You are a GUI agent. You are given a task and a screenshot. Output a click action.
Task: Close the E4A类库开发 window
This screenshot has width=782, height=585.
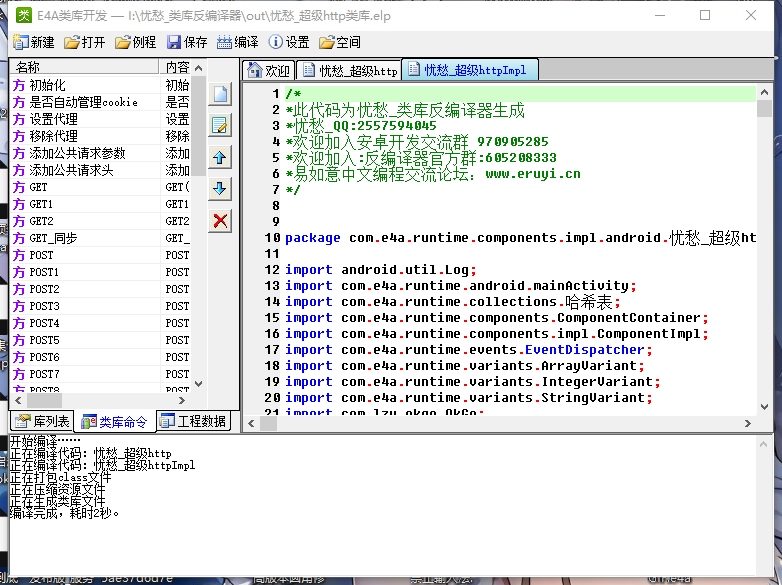(x=751, y=15)
